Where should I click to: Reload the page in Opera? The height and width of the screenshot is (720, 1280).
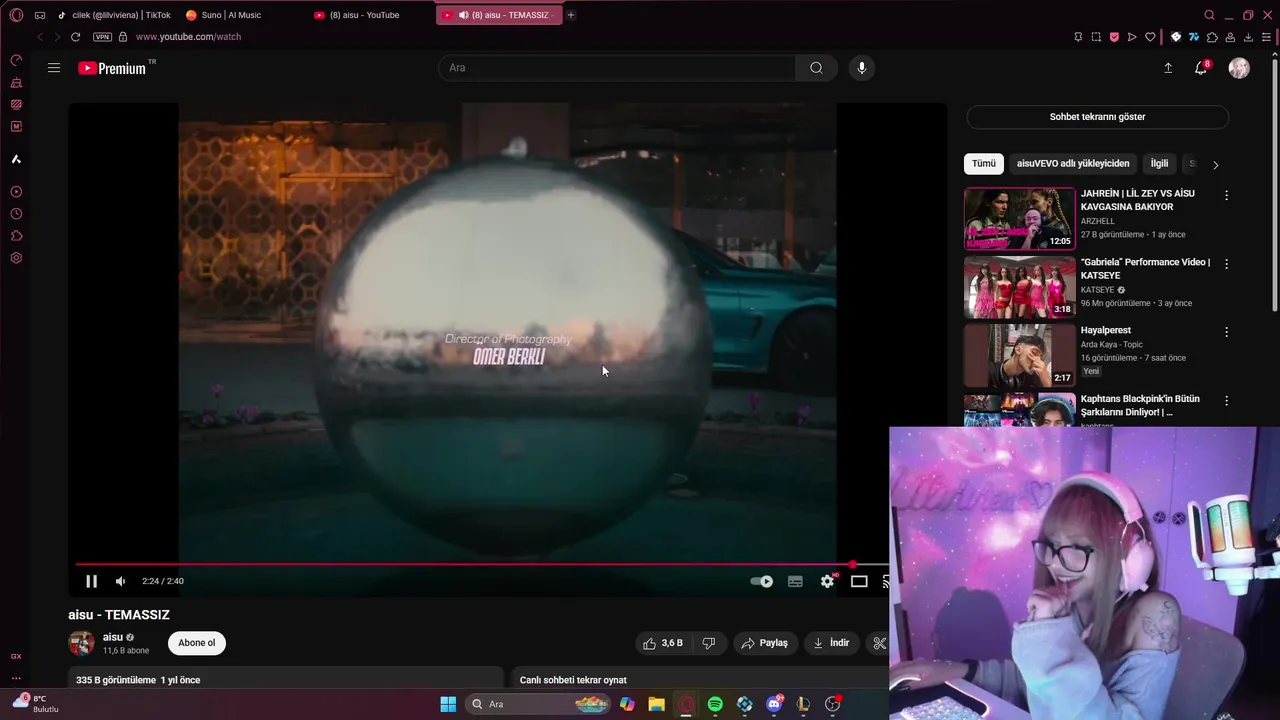point(75,37)
